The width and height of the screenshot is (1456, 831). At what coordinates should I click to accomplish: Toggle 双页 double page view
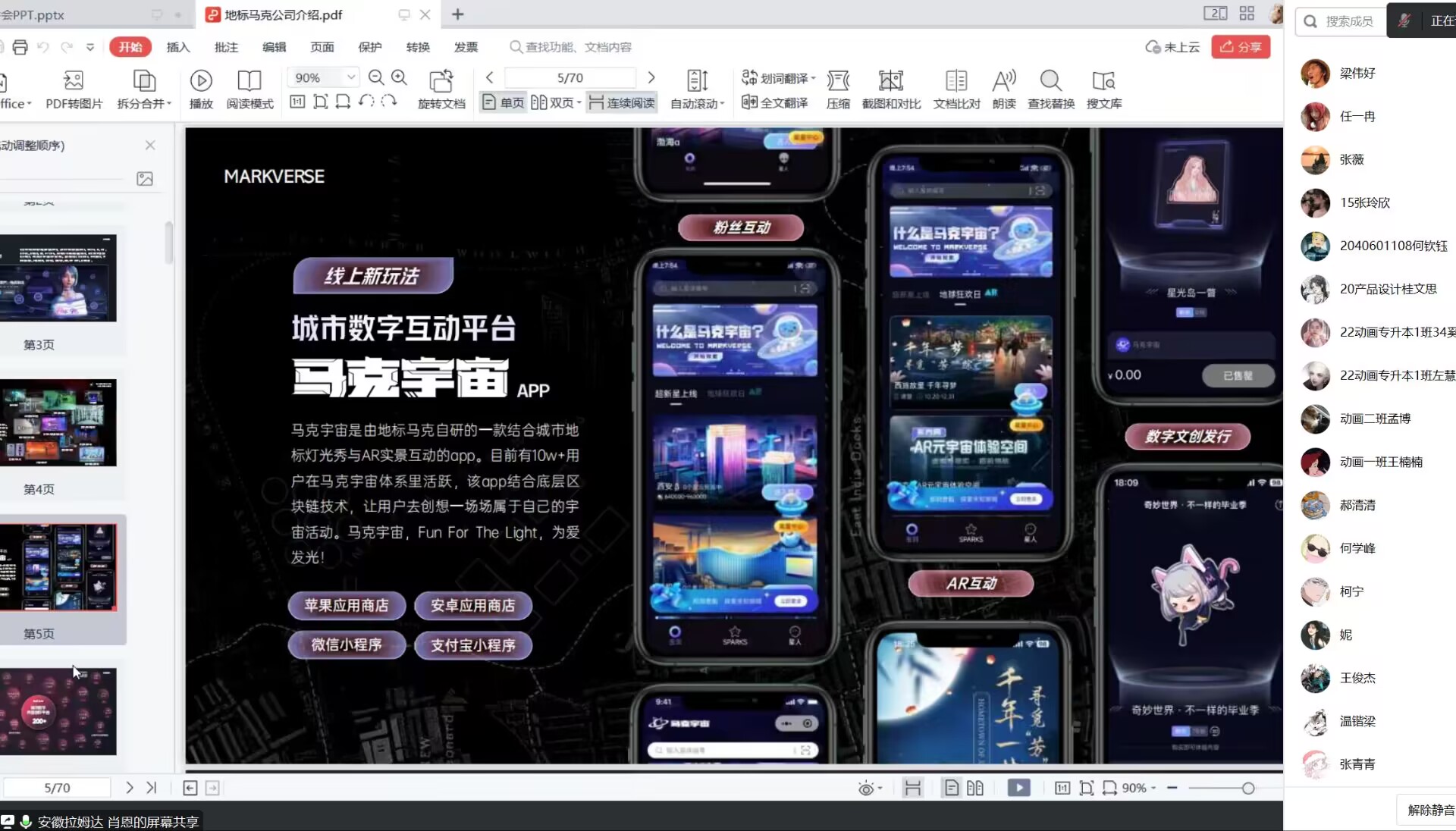pyautogui.click(x=552, y=102)
